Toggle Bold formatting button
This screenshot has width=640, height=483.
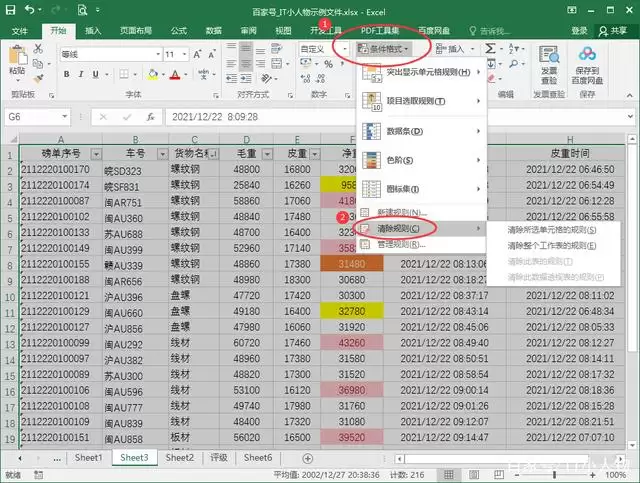click(67, 74)
